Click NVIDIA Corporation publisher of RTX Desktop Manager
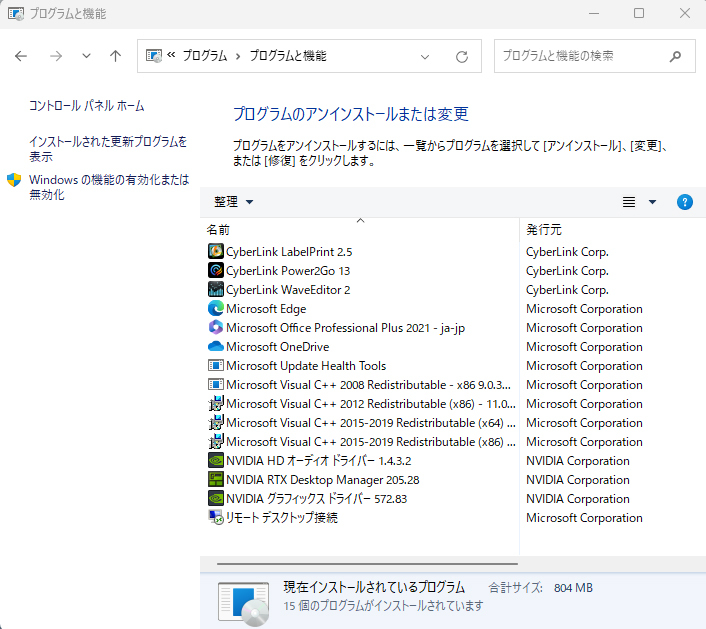This screenshot has height=629, width=706. click(578, 480)
